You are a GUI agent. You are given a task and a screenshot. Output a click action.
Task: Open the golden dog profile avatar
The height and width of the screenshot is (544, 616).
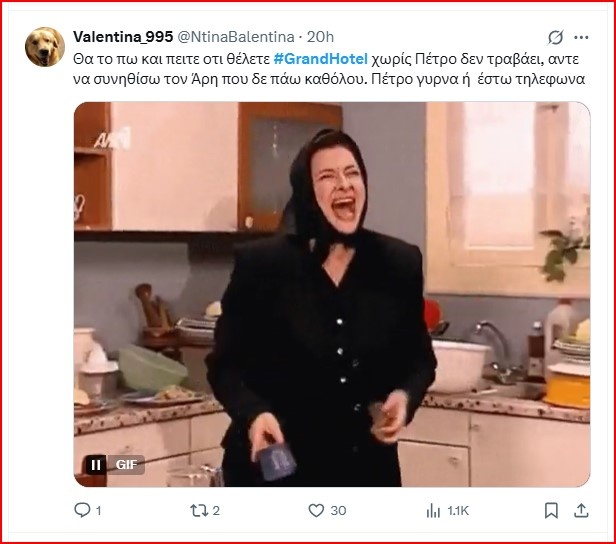(x=45, y=47)
